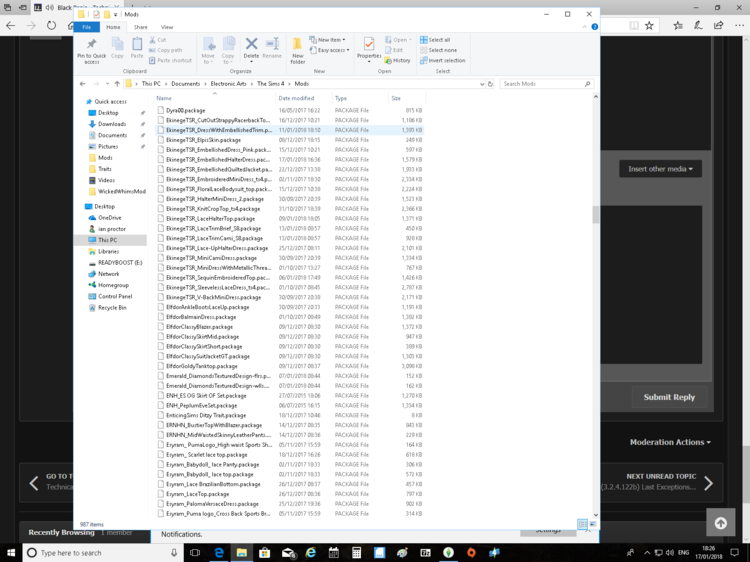The image size is (750, 562).
Task: Collapse the ribbon with the chevron
Action: click(x=585, y=27)
